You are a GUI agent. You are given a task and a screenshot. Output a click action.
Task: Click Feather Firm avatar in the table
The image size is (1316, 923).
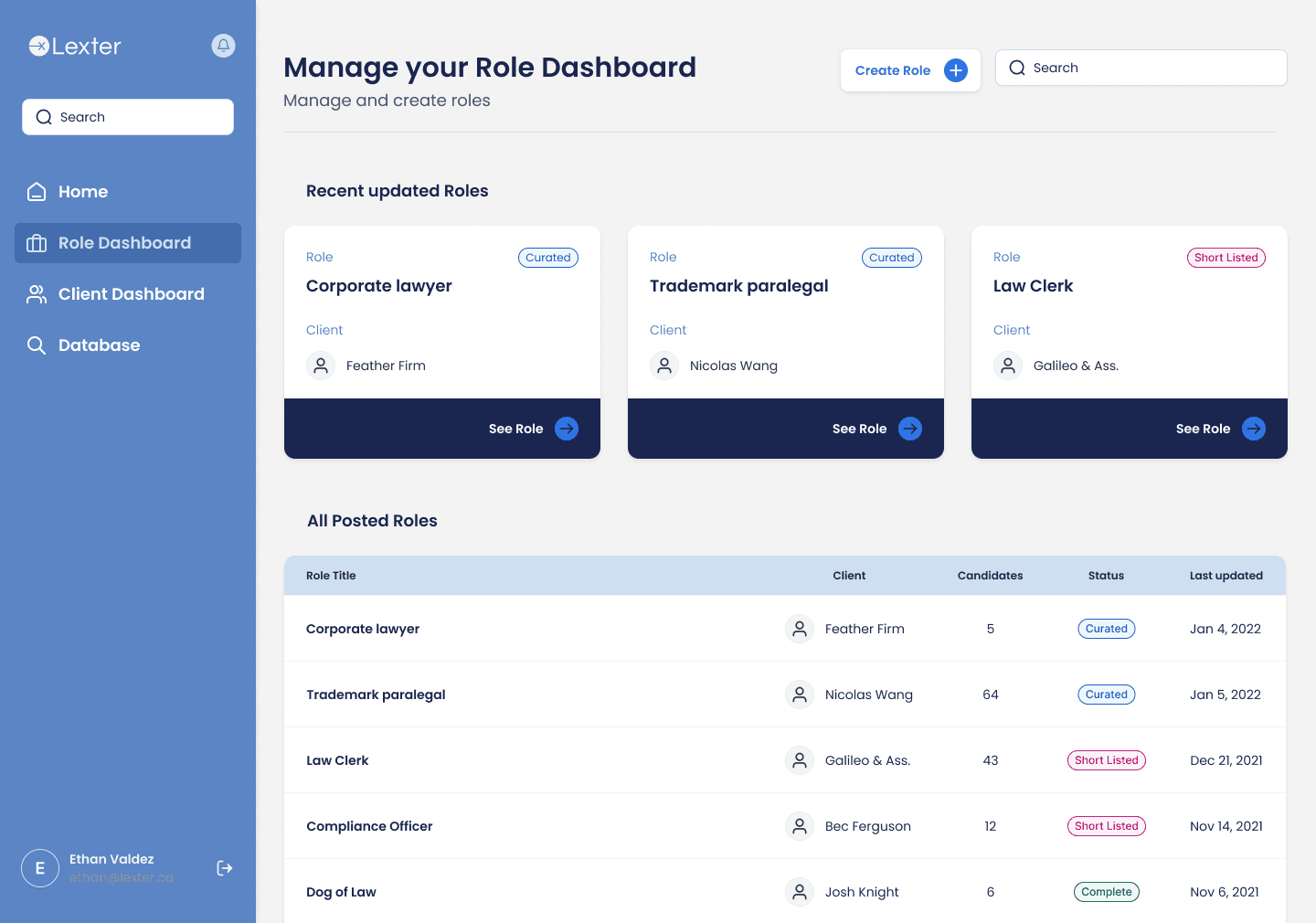[x=800, y=629]
